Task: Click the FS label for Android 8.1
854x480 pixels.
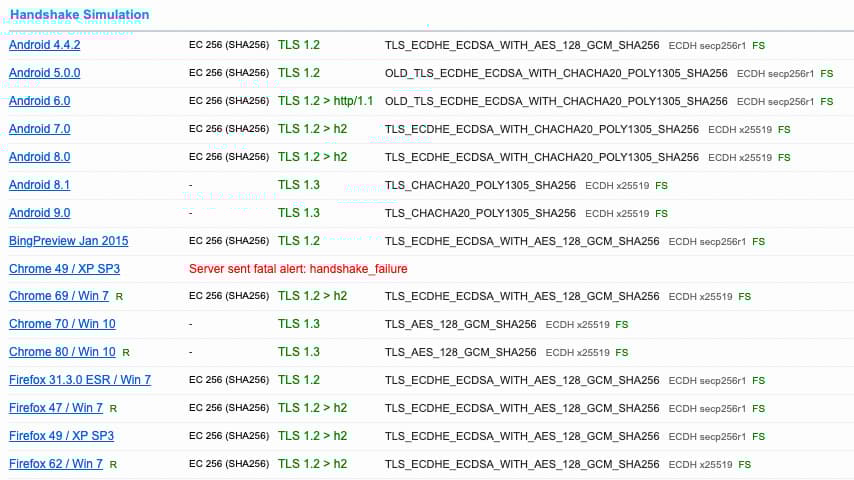Action: (x=661, y=186)
